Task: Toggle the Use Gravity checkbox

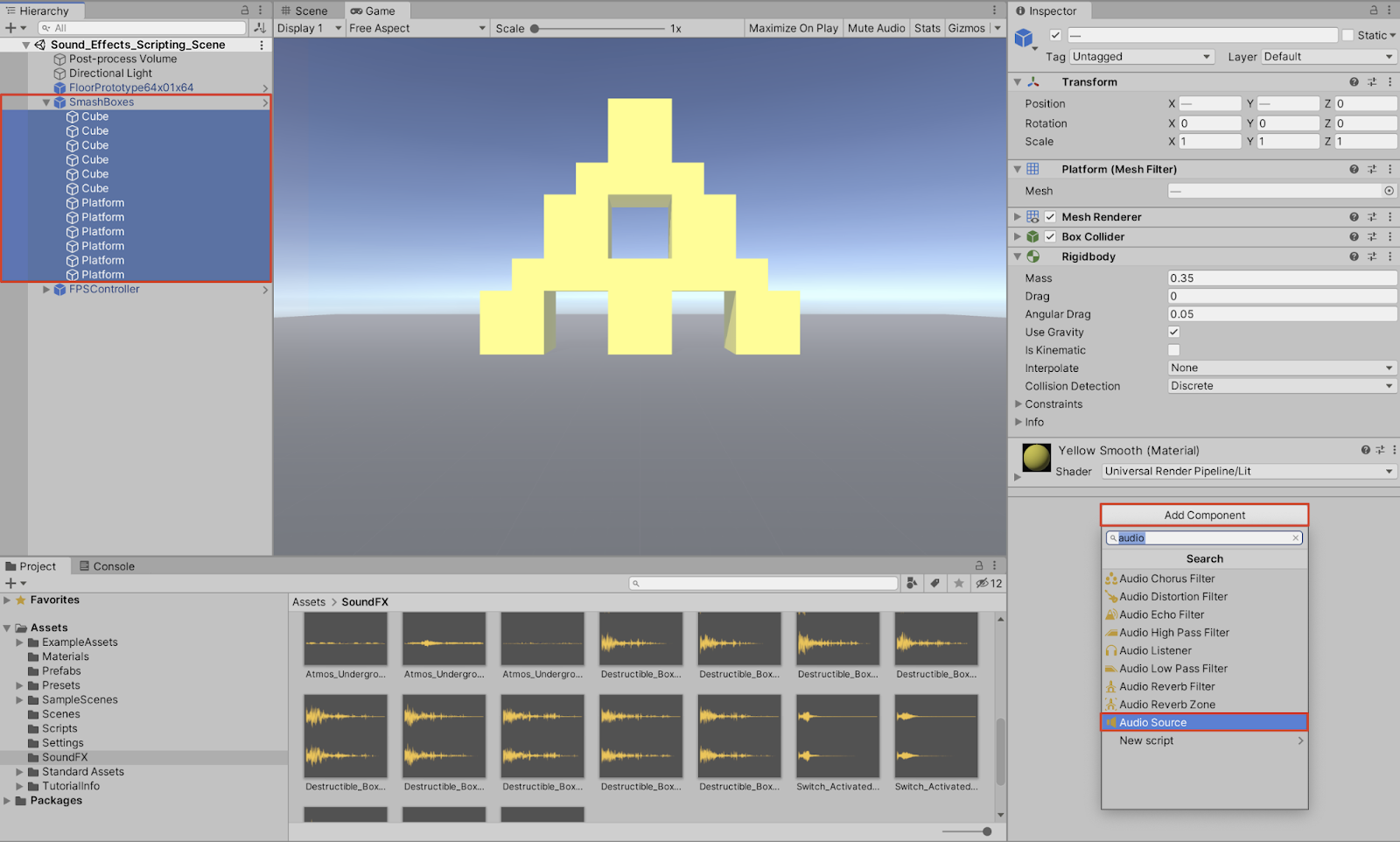Action: (x=1174, y=333)
